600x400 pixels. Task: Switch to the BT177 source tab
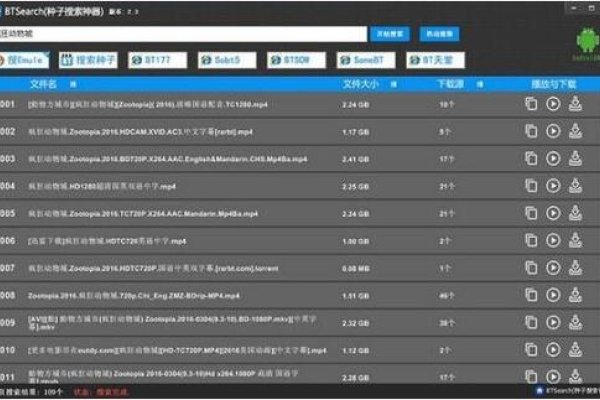(156, 60)
